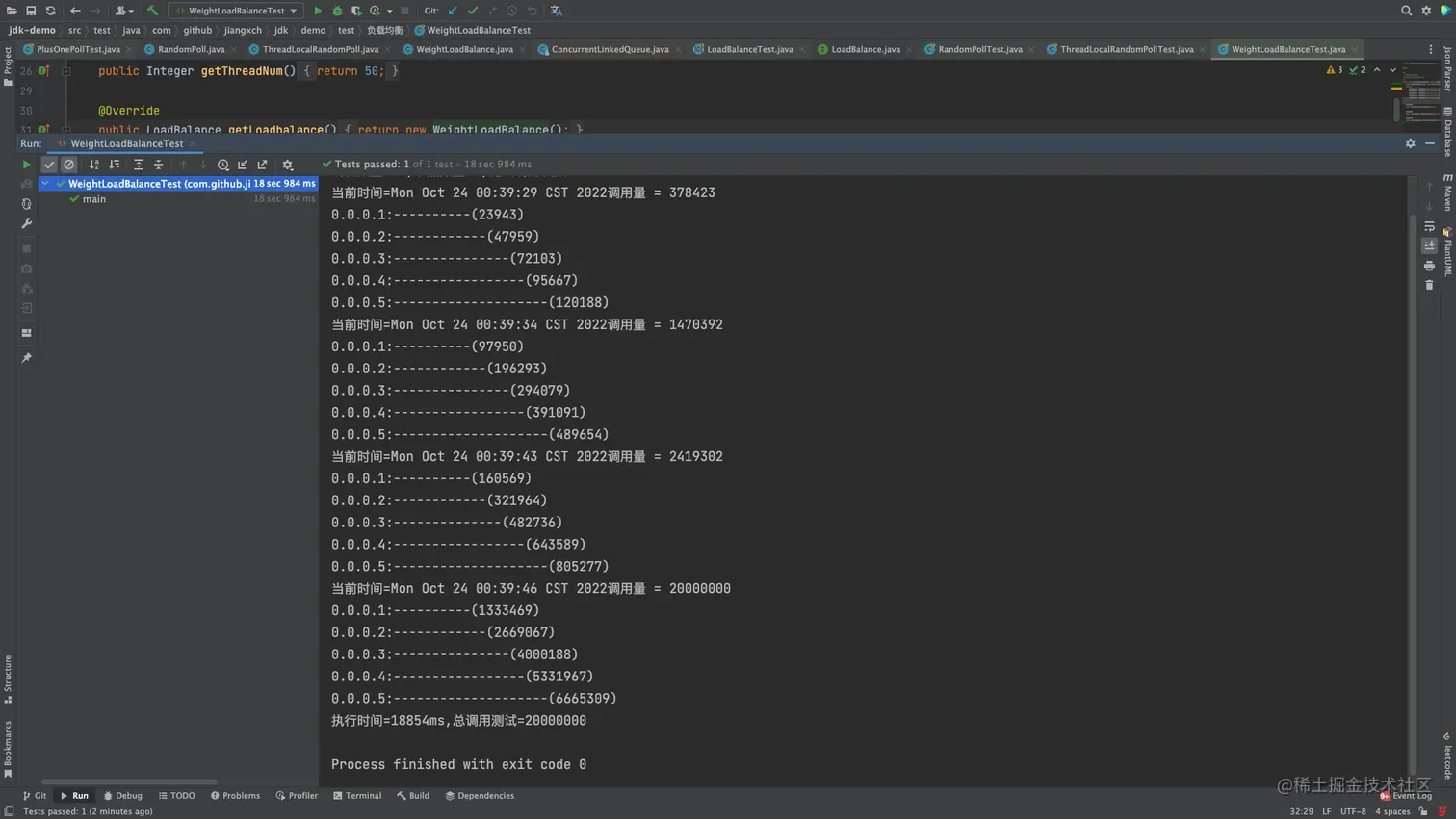1456x819 pixels.
Task: Toggle soft-wrap in console output
Action: click(1429, 226)
